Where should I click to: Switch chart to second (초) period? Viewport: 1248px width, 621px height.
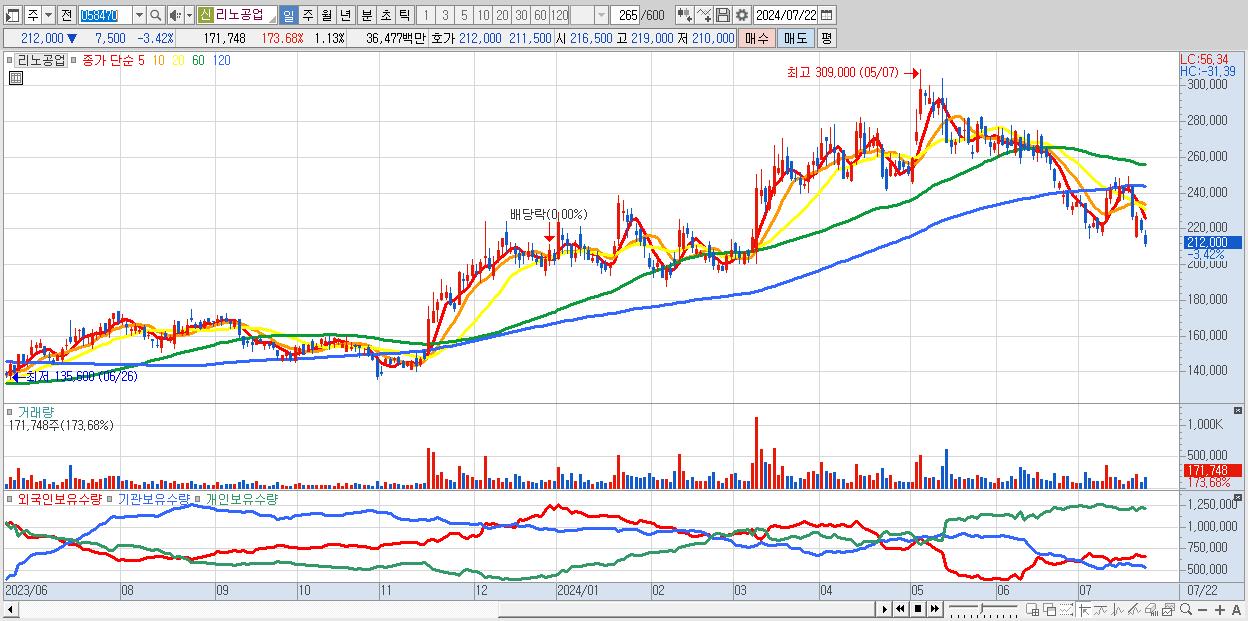(x=385, y=15)
